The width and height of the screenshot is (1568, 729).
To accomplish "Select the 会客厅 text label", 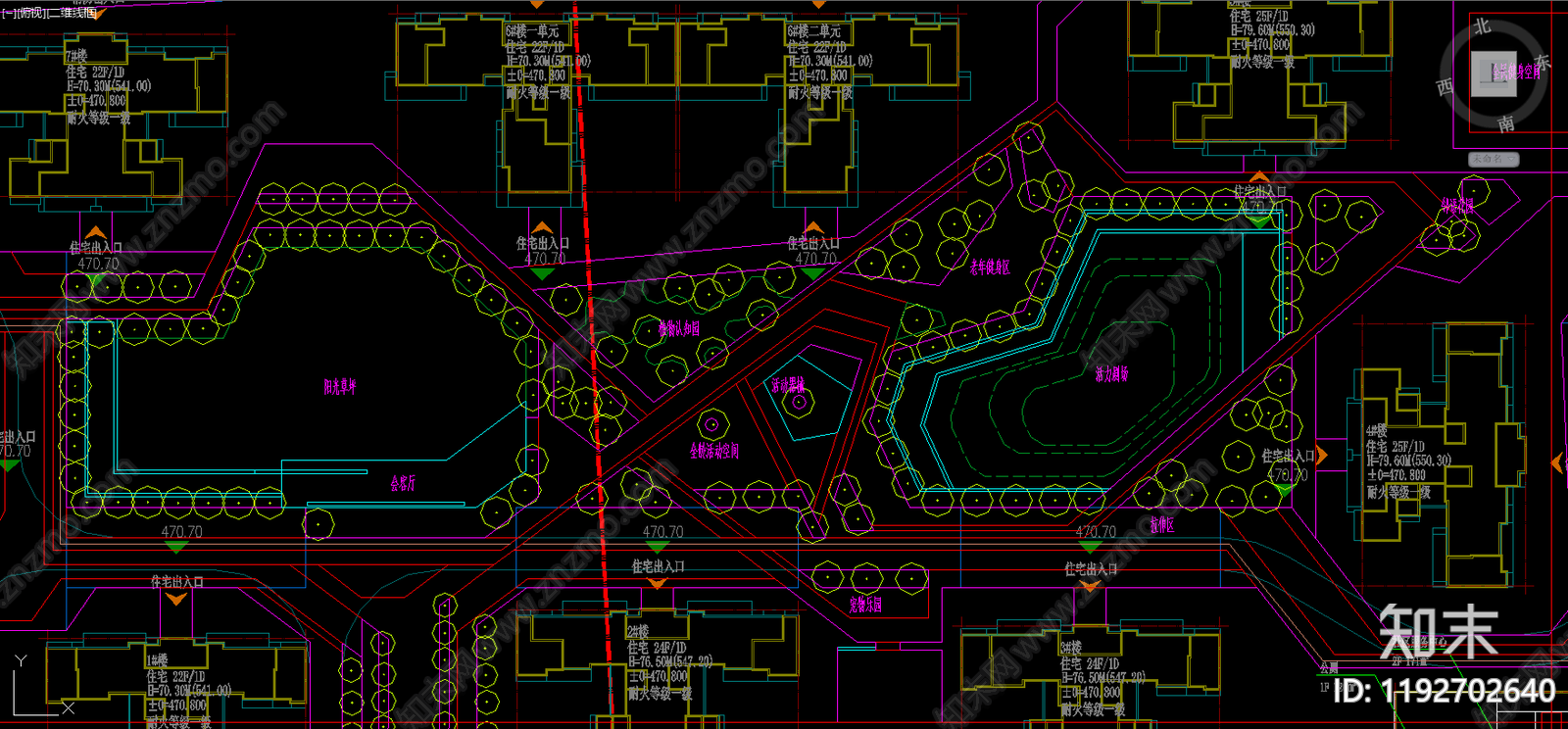I will coord(403,483).
